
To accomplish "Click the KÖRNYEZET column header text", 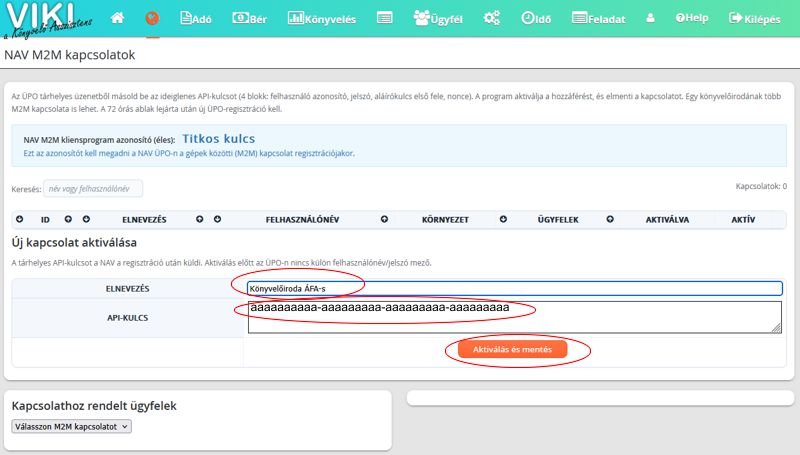I will [445, 220].
